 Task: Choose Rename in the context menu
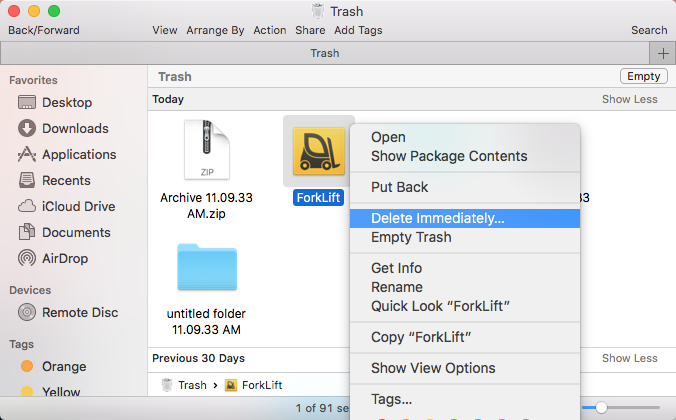pyautogui.click(x=465, y=287)
